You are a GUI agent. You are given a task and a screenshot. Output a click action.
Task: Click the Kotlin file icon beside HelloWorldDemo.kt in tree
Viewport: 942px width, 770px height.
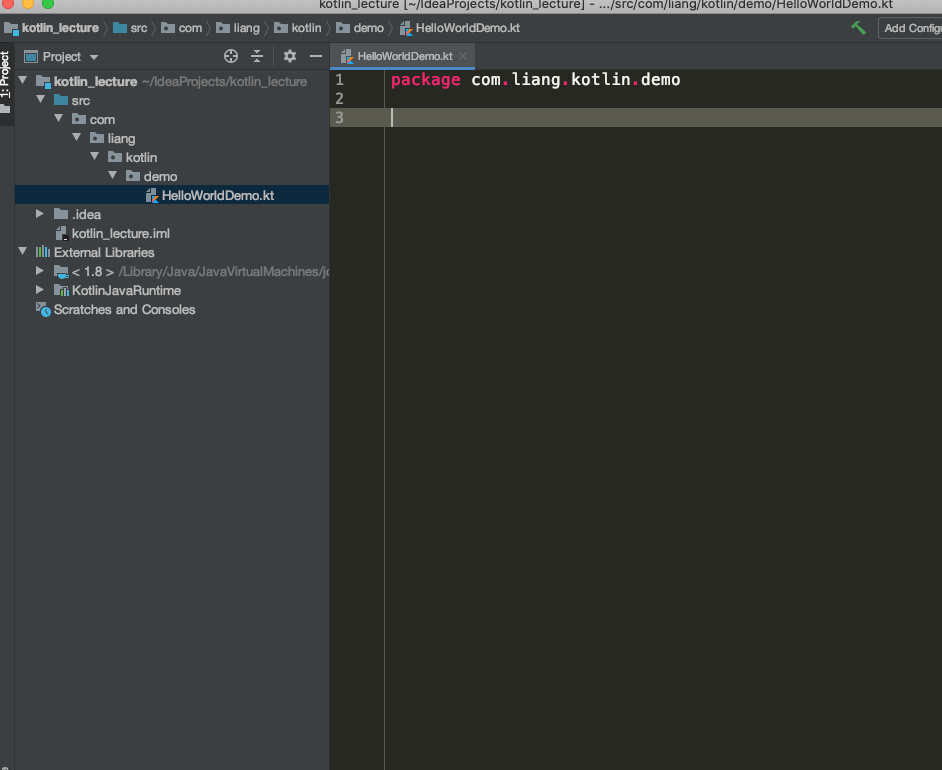[152, 195]
